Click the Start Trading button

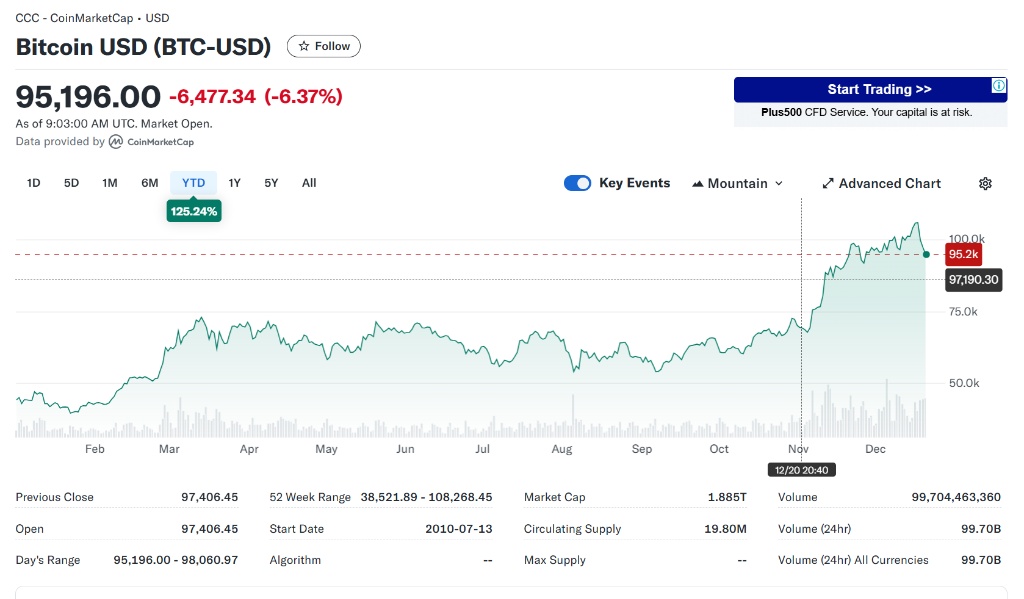point(865,90)
